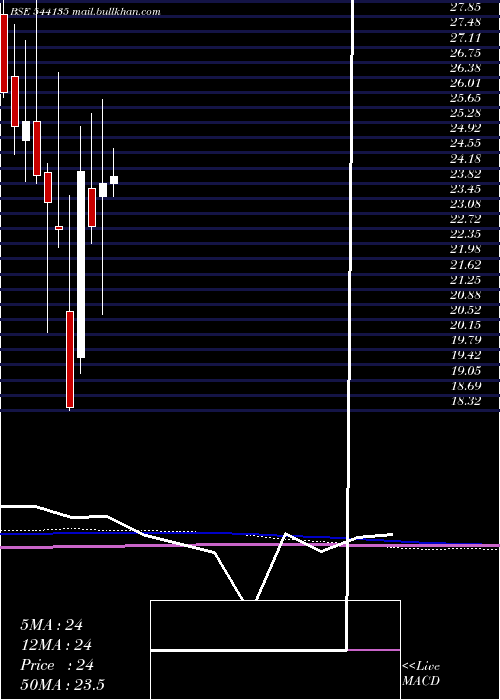This screenshot has height=700, width=500.
Task: Click the <<Live MACD label
Action: click(x=421, y=674)
